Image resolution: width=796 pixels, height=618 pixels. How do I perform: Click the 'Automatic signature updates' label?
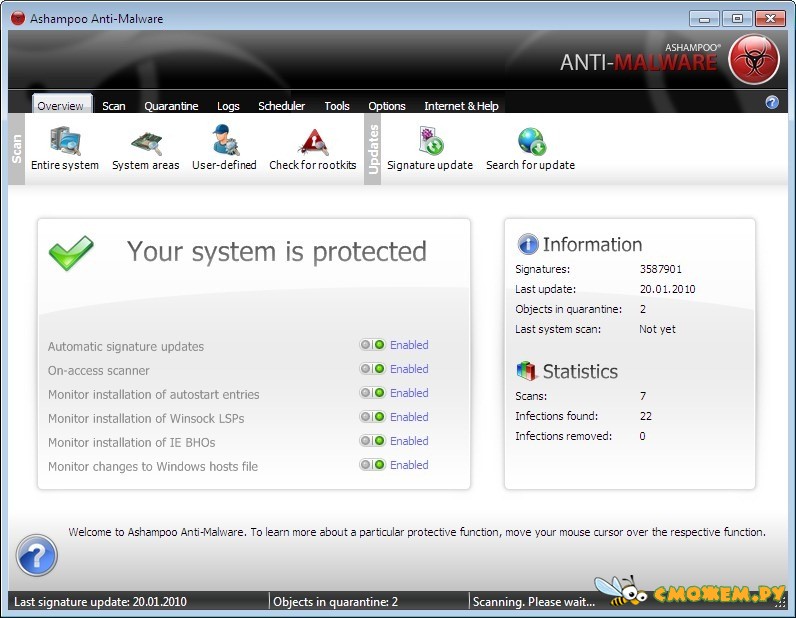tap(126, 346)
